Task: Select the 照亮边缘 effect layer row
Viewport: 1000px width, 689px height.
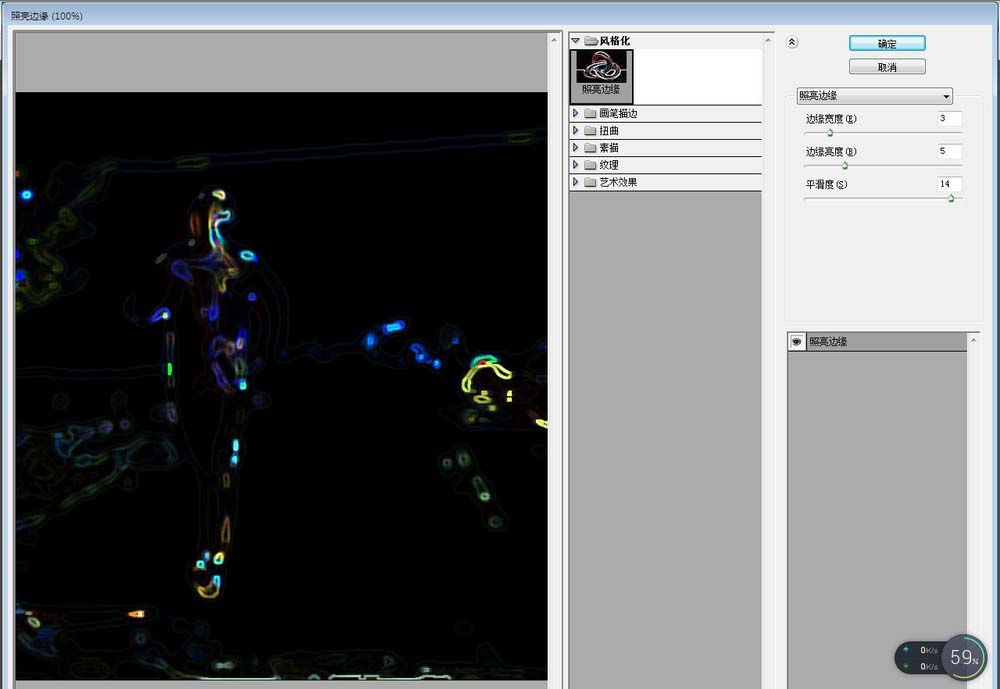Action: tap(878, 341)
